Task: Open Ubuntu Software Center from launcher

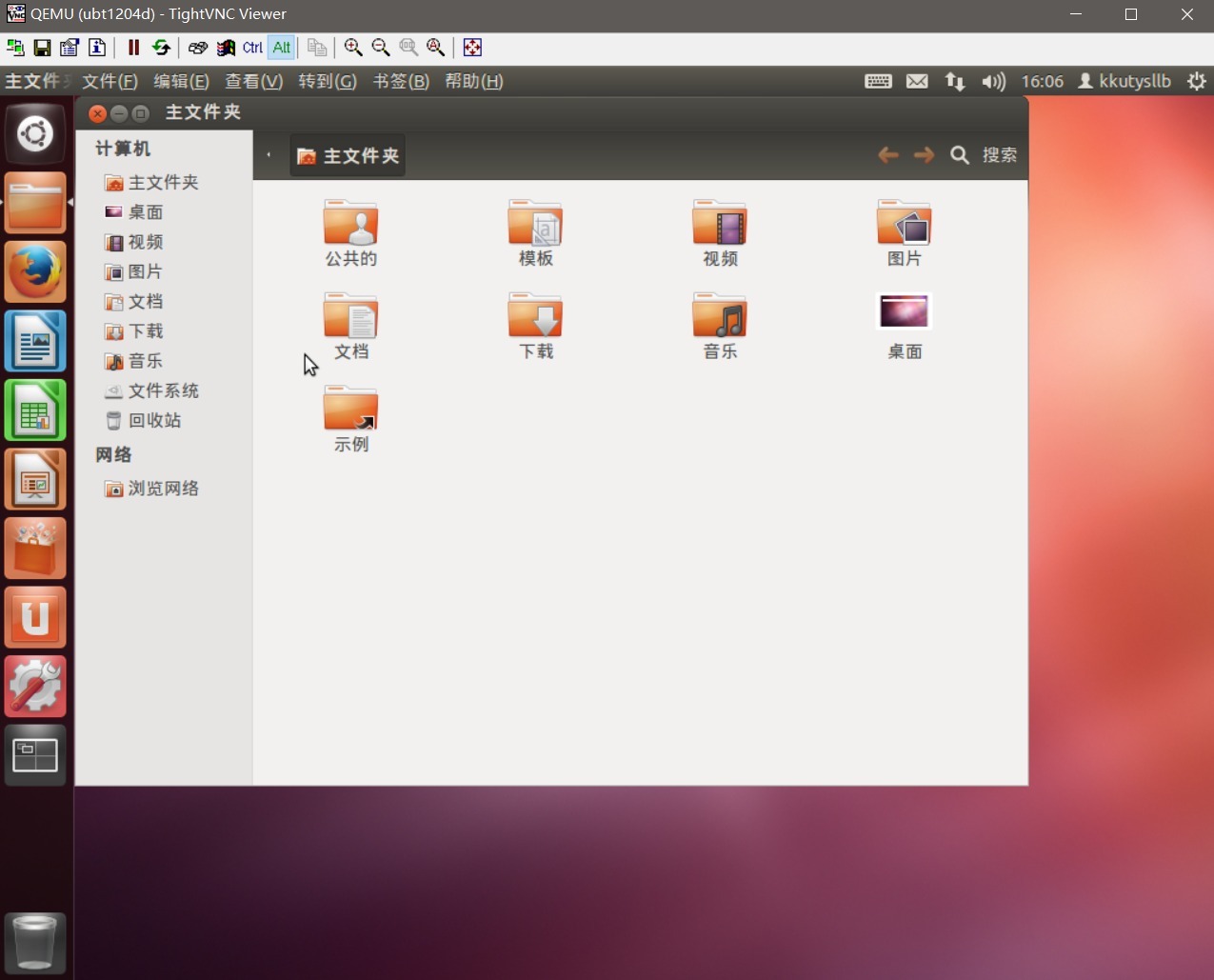Action: pyautogui.click(x=35, y=549)
